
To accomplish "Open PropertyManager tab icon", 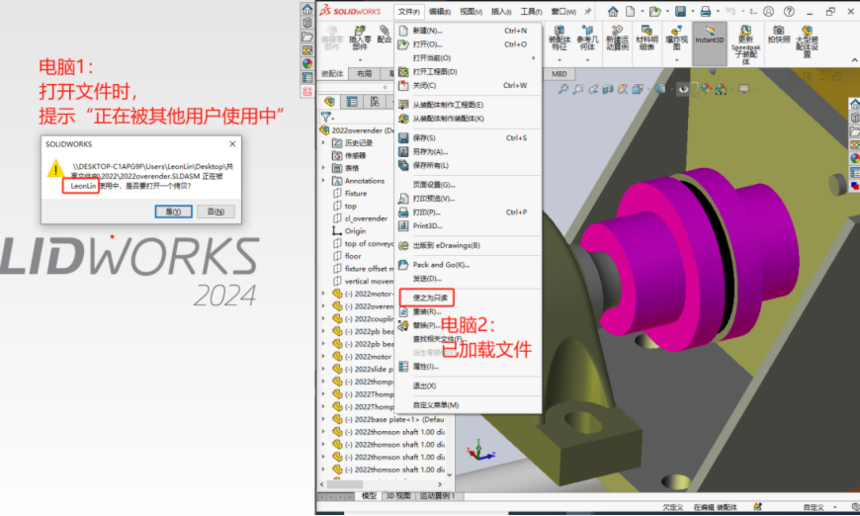I will 352,101.
